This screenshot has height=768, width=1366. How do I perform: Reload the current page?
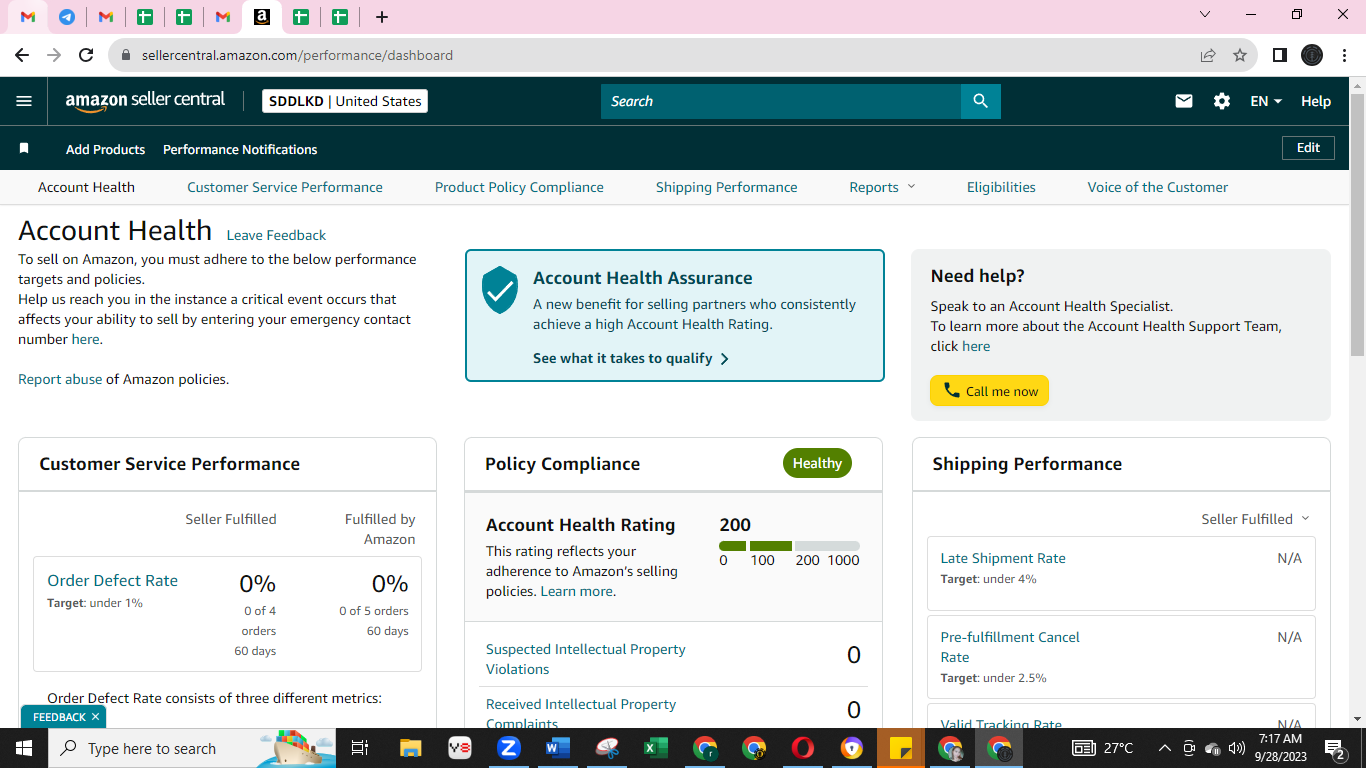86,55
